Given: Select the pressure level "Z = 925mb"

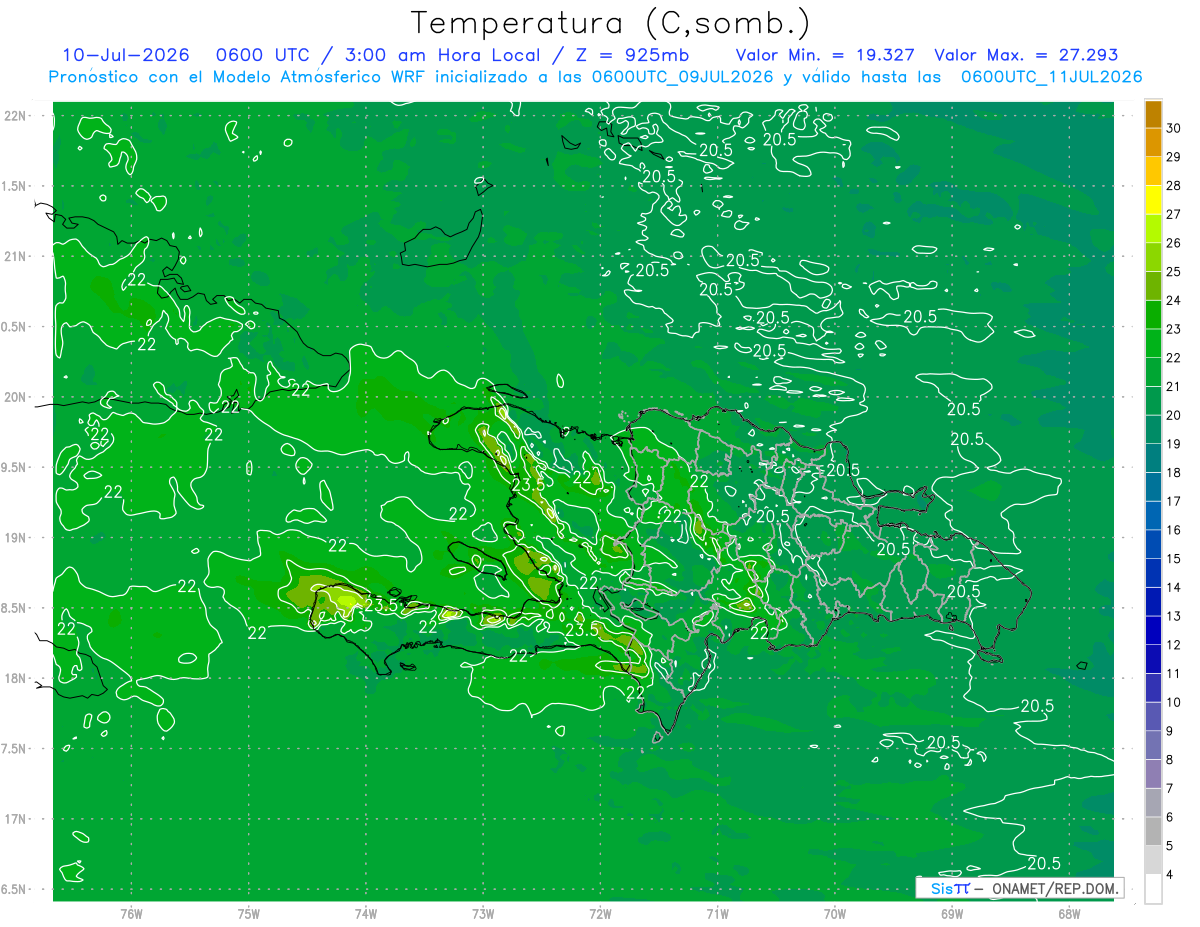Looking at the screenshot, I should coord(632,55).
